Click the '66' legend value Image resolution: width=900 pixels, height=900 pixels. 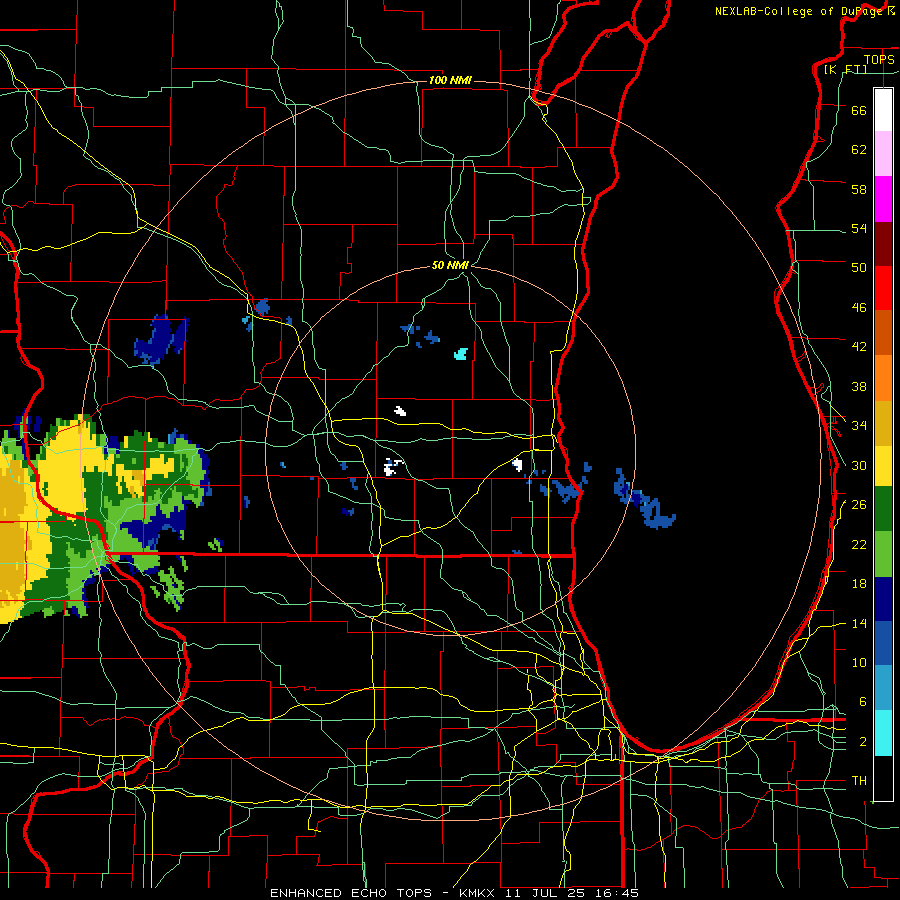pyautogui.click(x=859, y=110)
